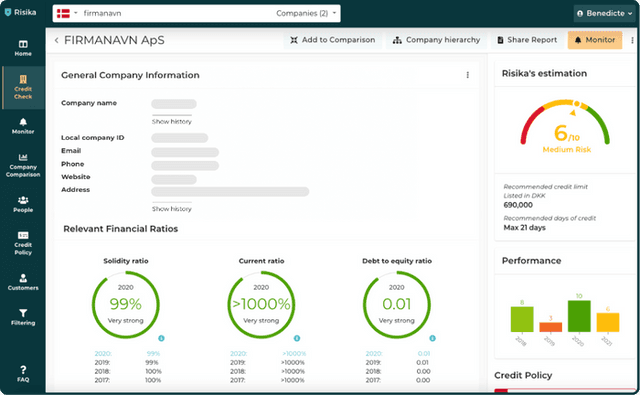Click the firmanavn search field

[176, 13]
